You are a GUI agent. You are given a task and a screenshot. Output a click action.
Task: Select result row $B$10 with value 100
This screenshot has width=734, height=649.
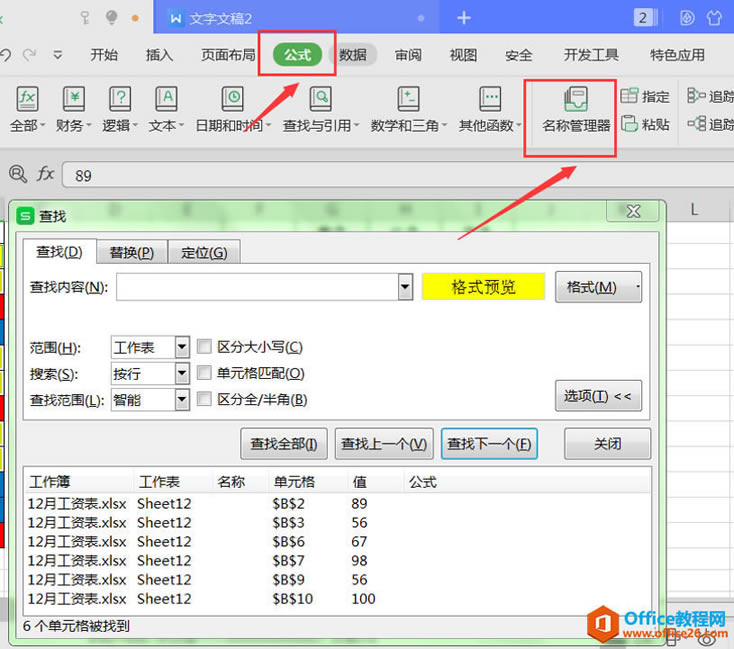coord(337,599)
